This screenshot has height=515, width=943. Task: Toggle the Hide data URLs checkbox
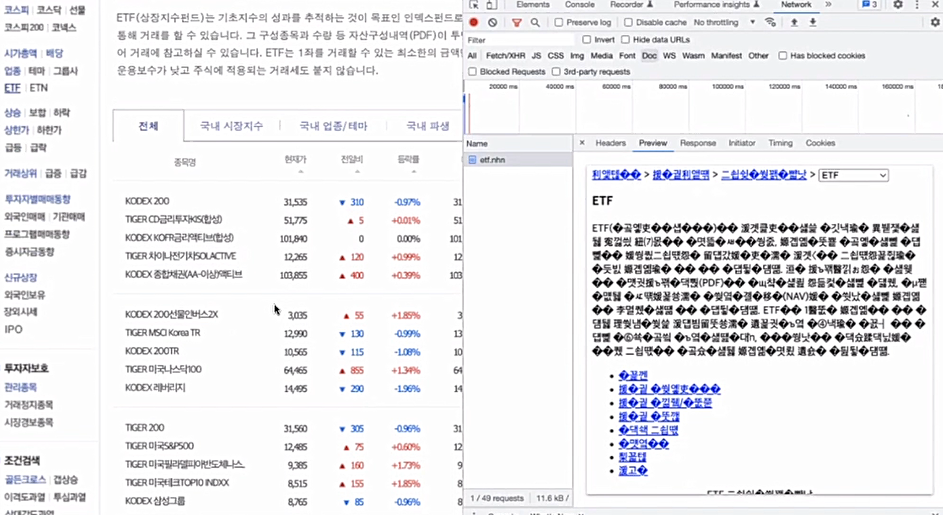pos(625,39)
